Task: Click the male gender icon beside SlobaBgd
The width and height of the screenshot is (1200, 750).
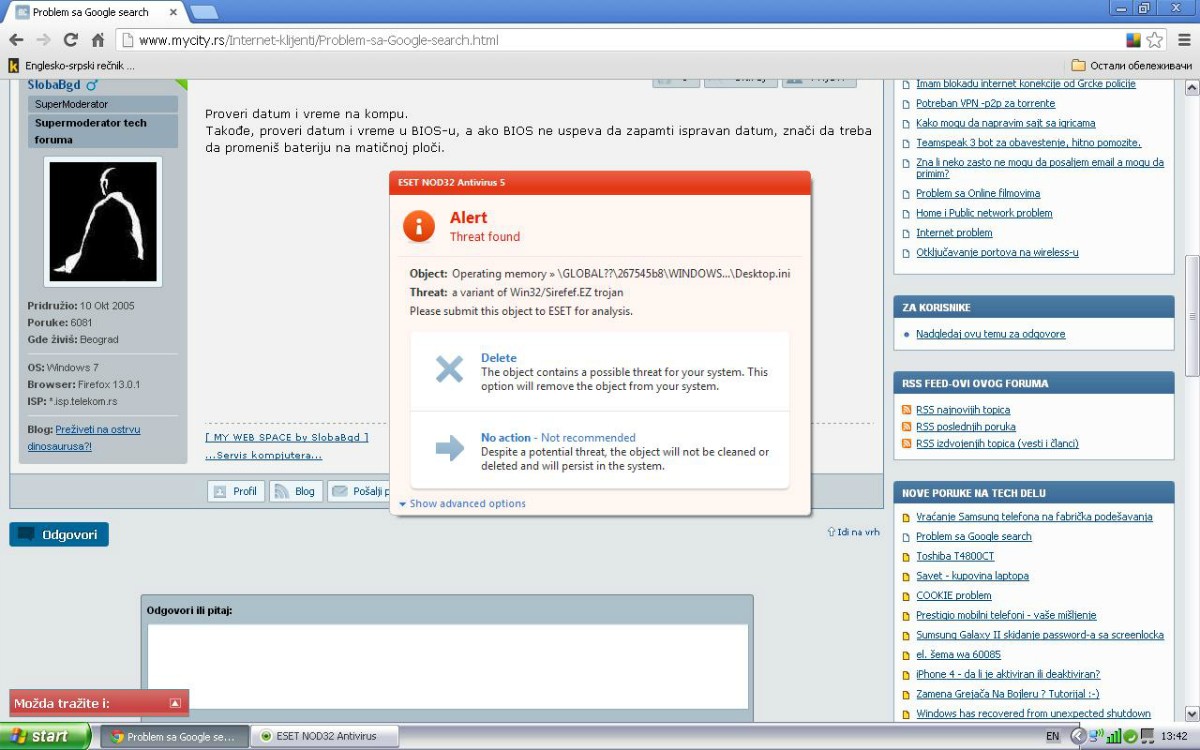Action: (92, 85)
